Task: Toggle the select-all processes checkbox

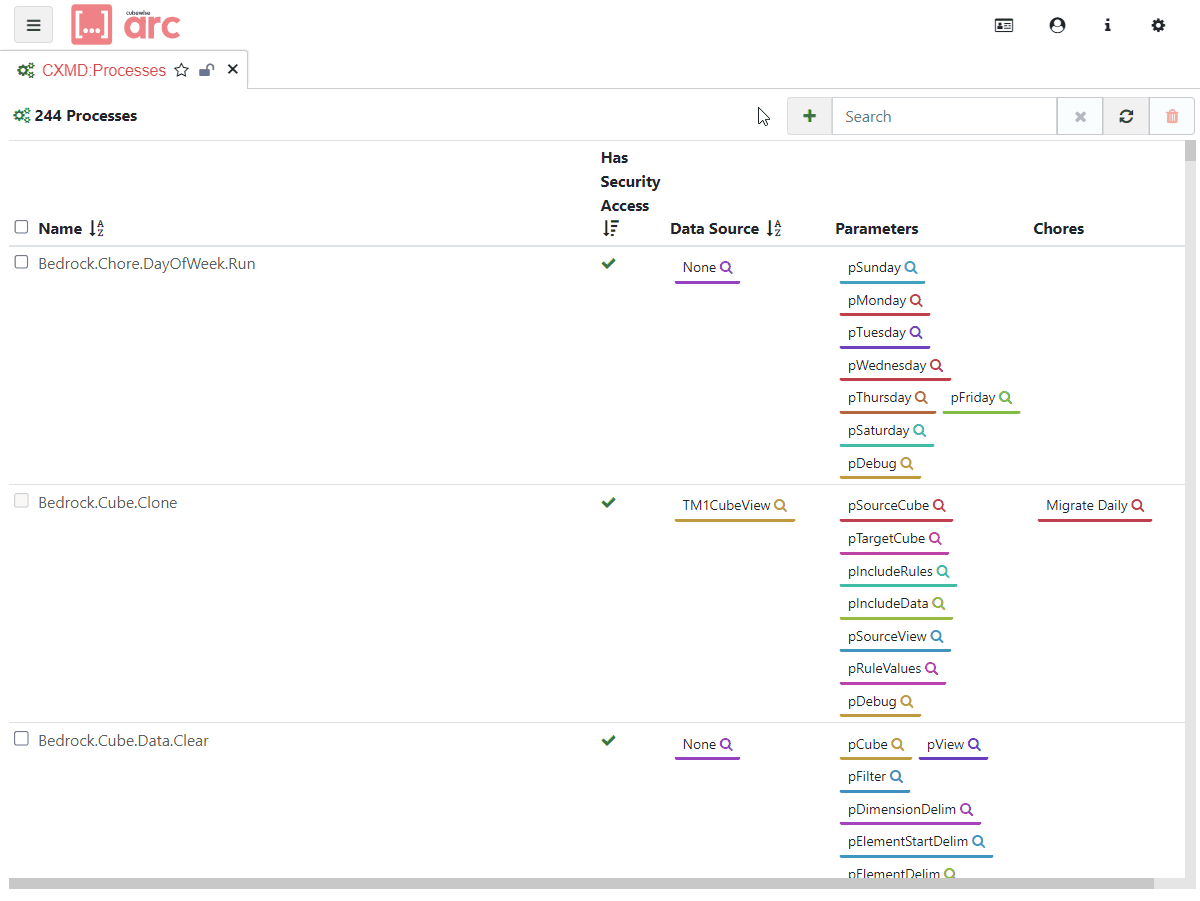Action: (x=21, y=227)
